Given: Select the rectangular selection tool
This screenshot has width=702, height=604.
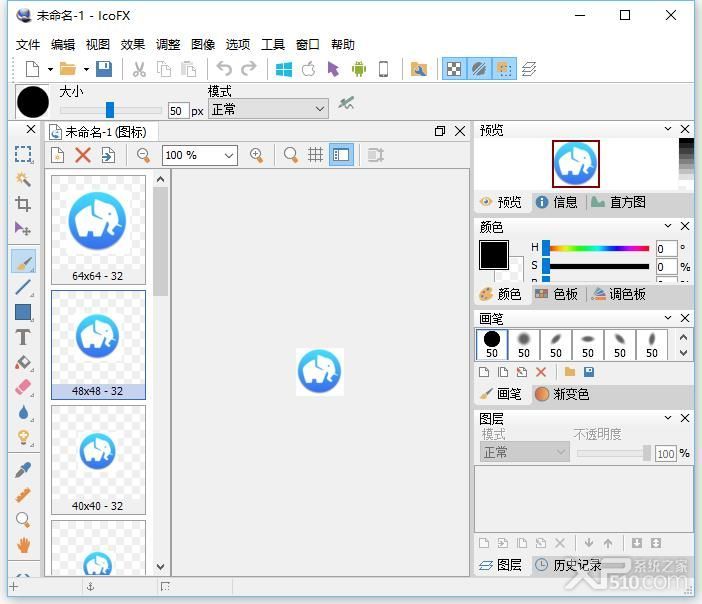Looking at the screenshot, I should [x=23, y=154].
